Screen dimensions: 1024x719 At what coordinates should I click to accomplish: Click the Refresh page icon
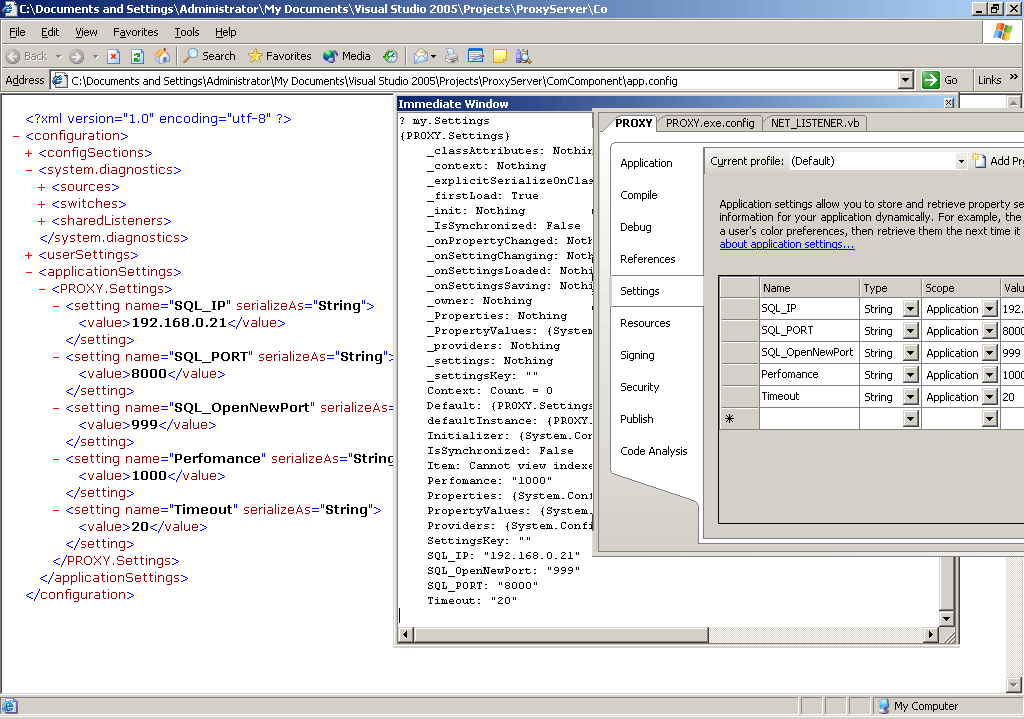coord(137,56)
